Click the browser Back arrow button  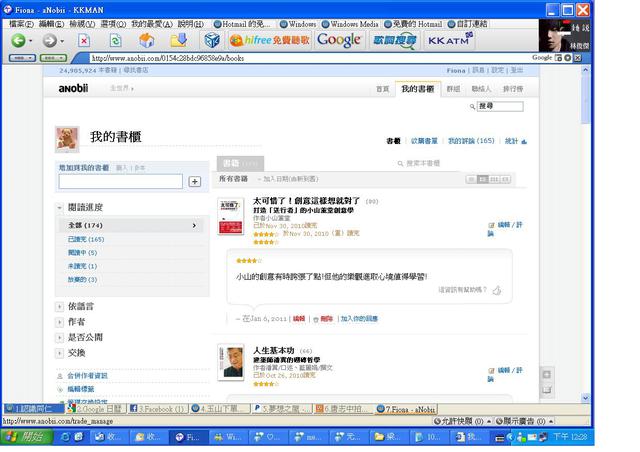18,41
